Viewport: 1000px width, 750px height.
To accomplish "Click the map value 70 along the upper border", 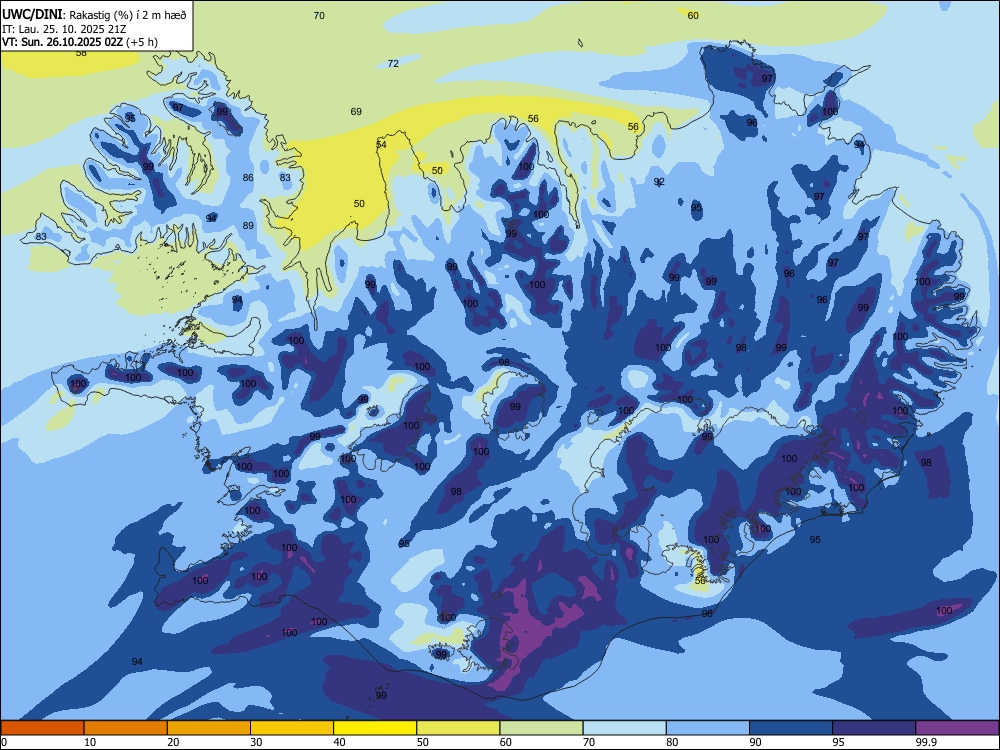I will [320, 15].
